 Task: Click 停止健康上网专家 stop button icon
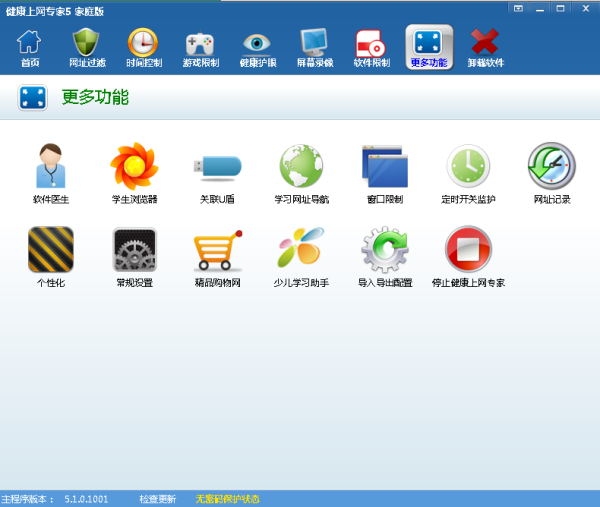(468, 250)
